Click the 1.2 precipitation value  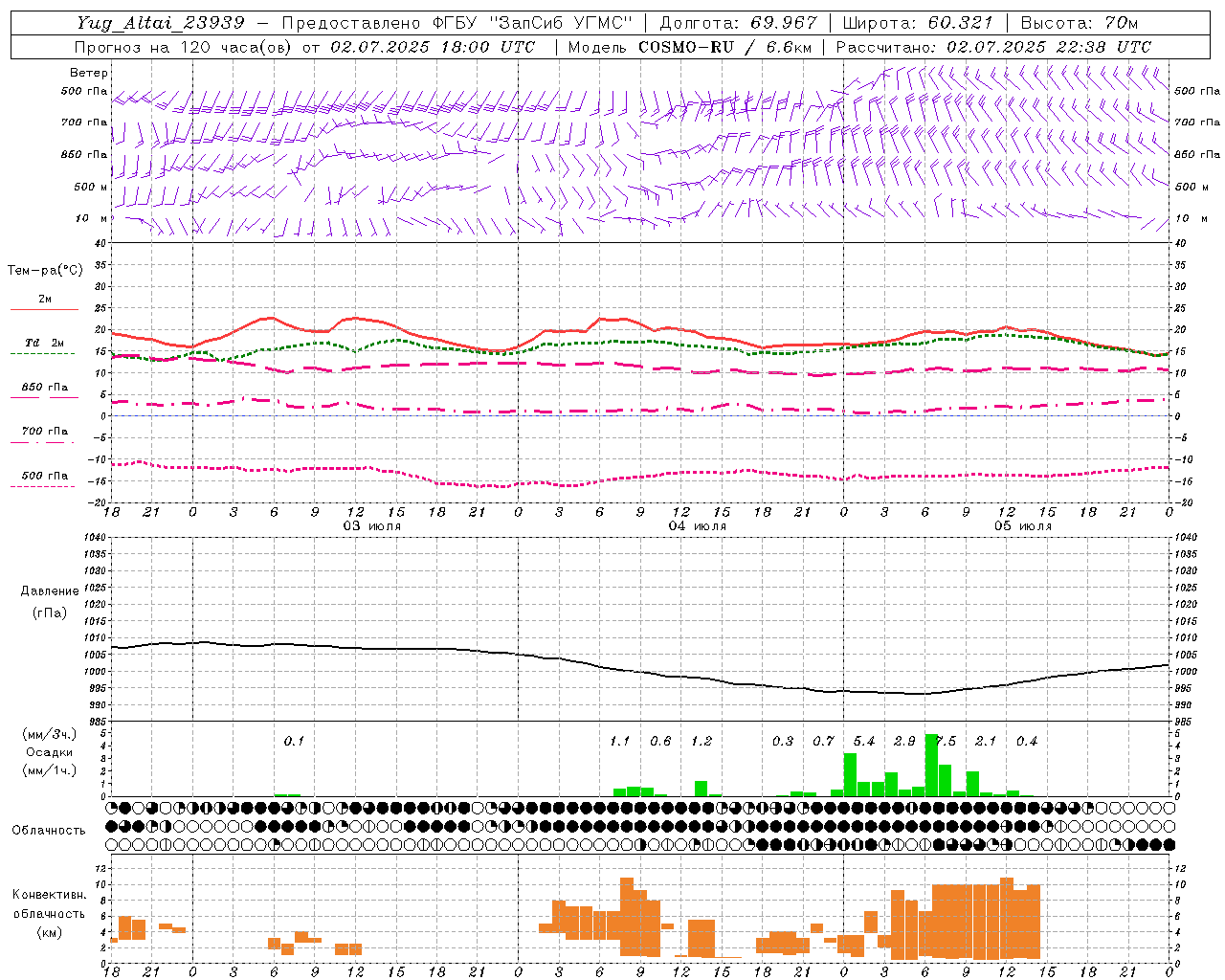[x=702, y=742]
